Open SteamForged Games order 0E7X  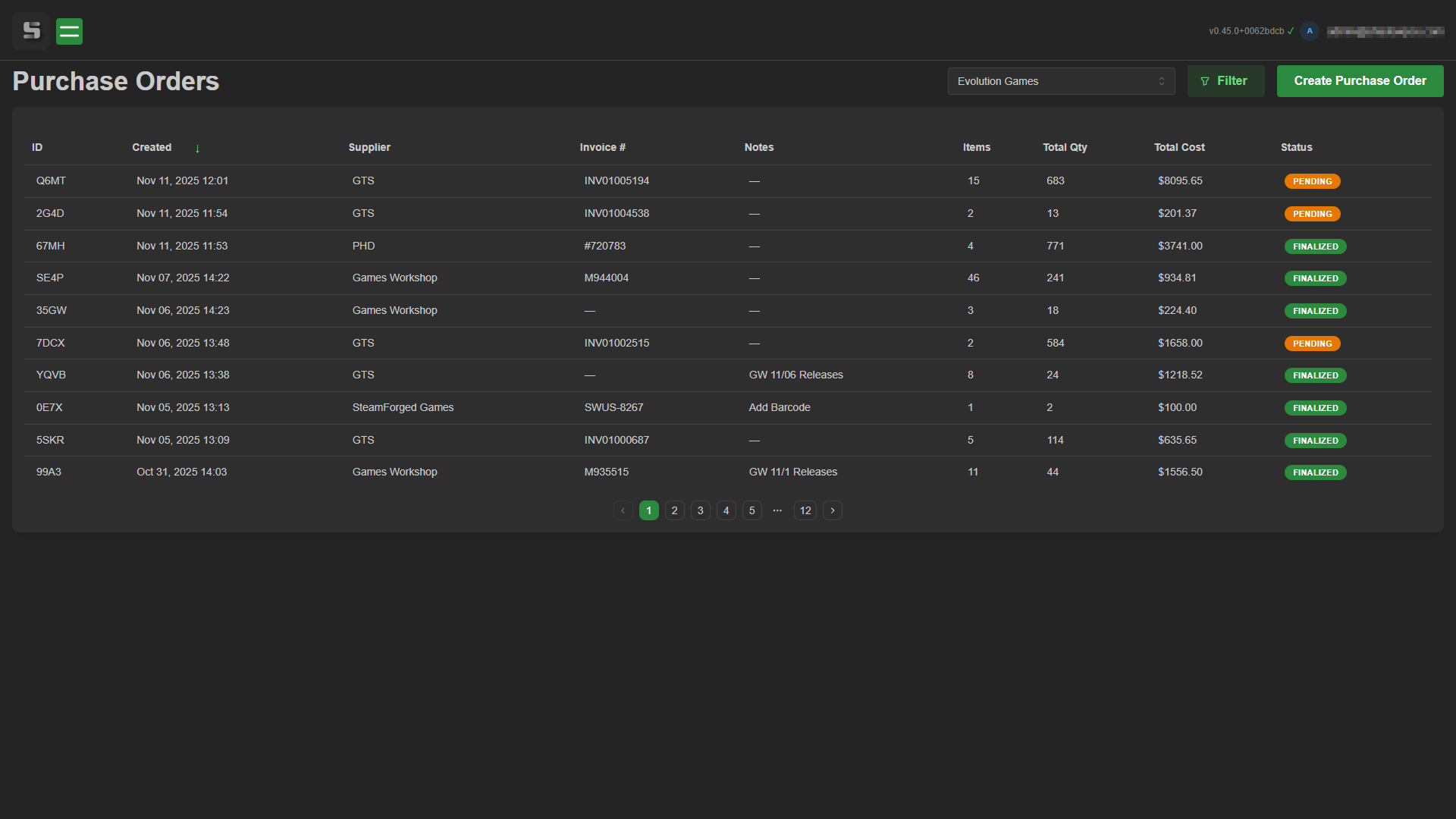click(x=403, y=407)
